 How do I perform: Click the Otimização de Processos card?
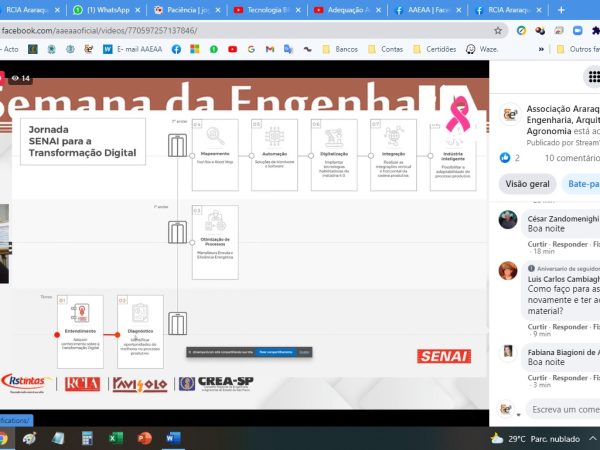pos(215,242)
